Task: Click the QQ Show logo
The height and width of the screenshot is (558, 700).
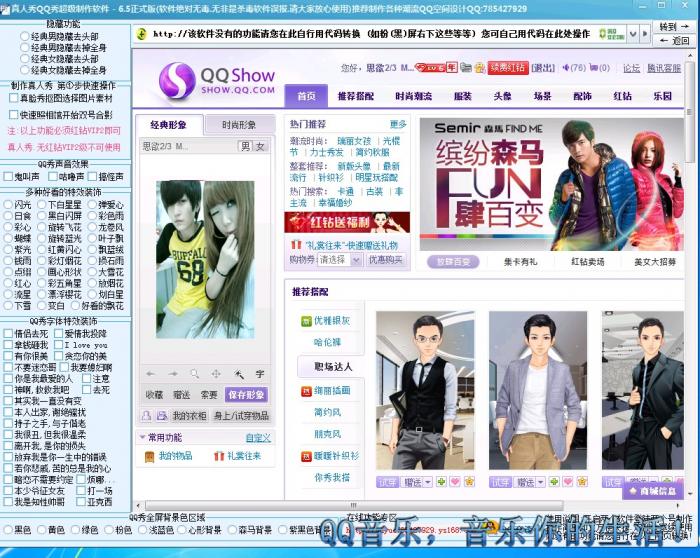Action: click(217, 80)
